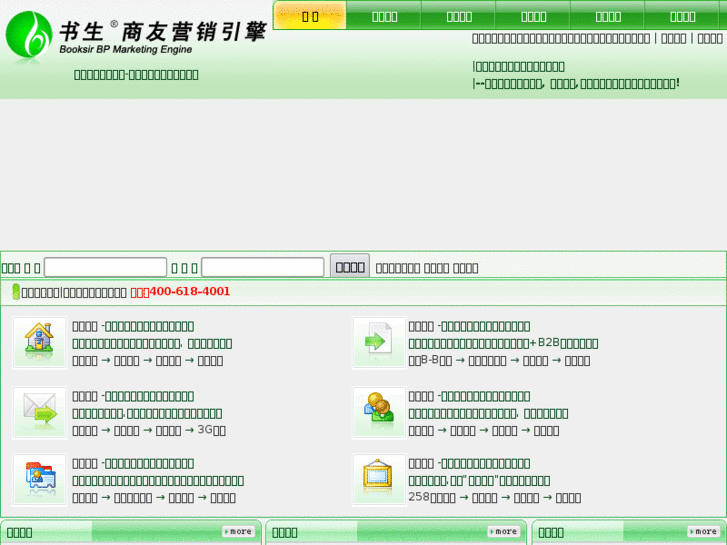Open the two-people users icon

click(x=379, y=412)
